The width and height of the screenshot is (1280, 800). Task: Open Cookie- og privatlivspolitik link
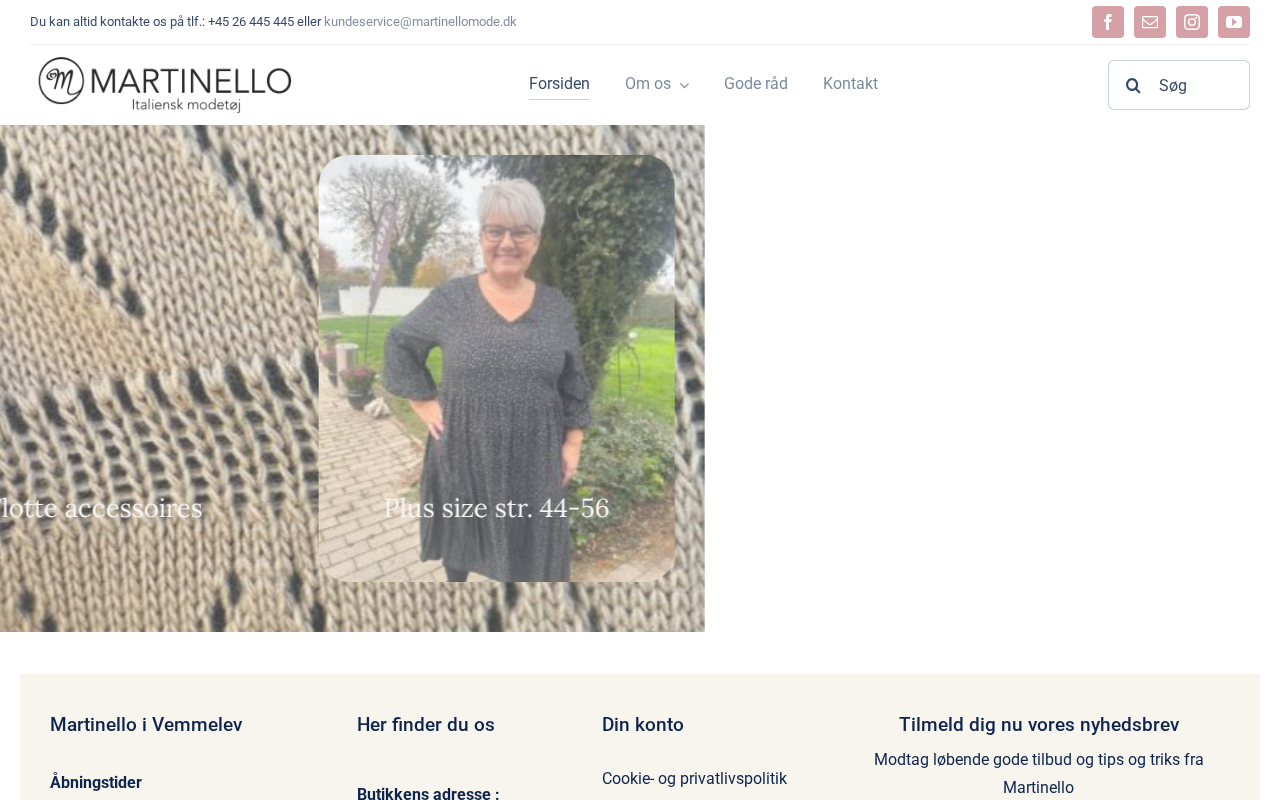coord(694,778)
